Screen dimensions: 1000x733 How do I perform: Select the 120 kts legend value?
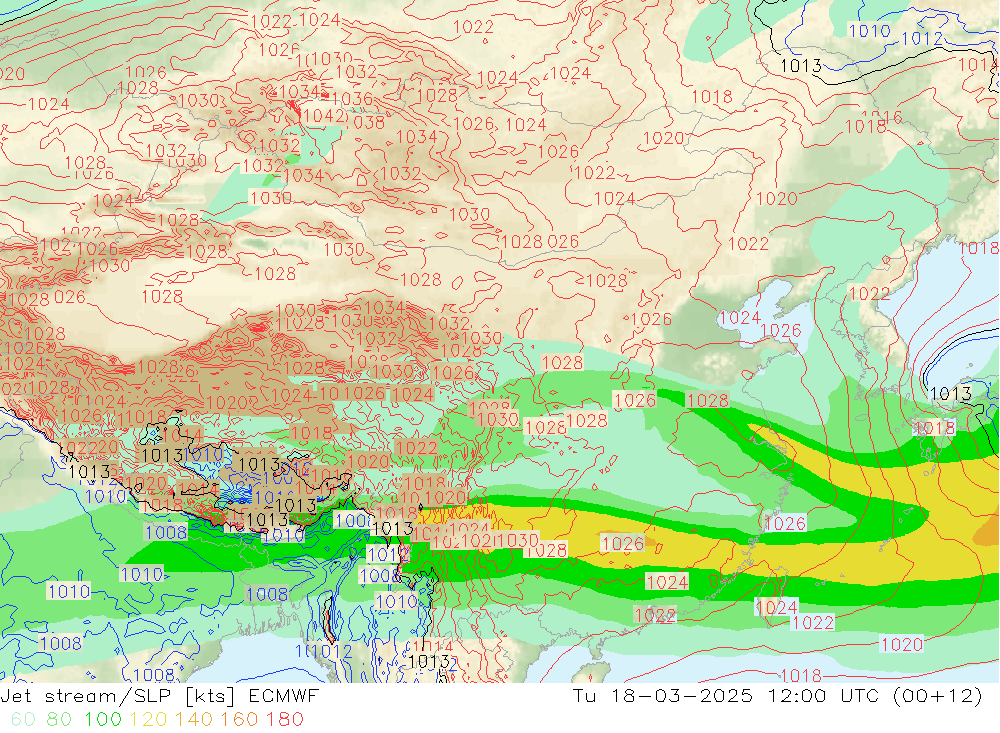click(x=149, y=720)
